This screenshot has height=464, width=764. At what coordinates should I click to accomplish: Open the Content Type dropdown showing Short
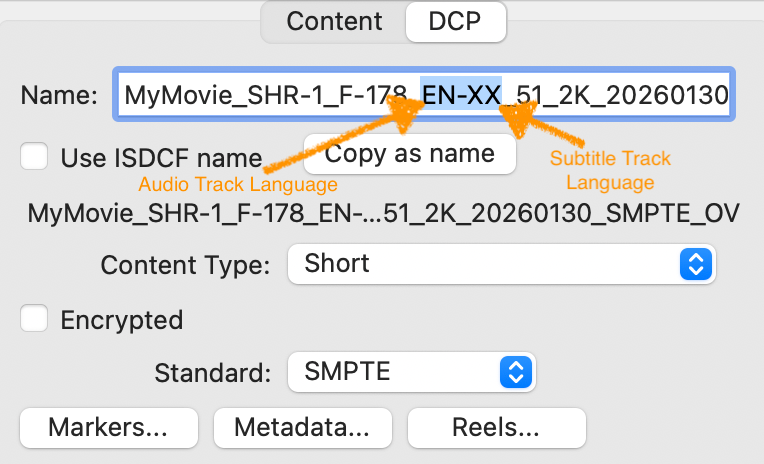(x=500, y=264)
